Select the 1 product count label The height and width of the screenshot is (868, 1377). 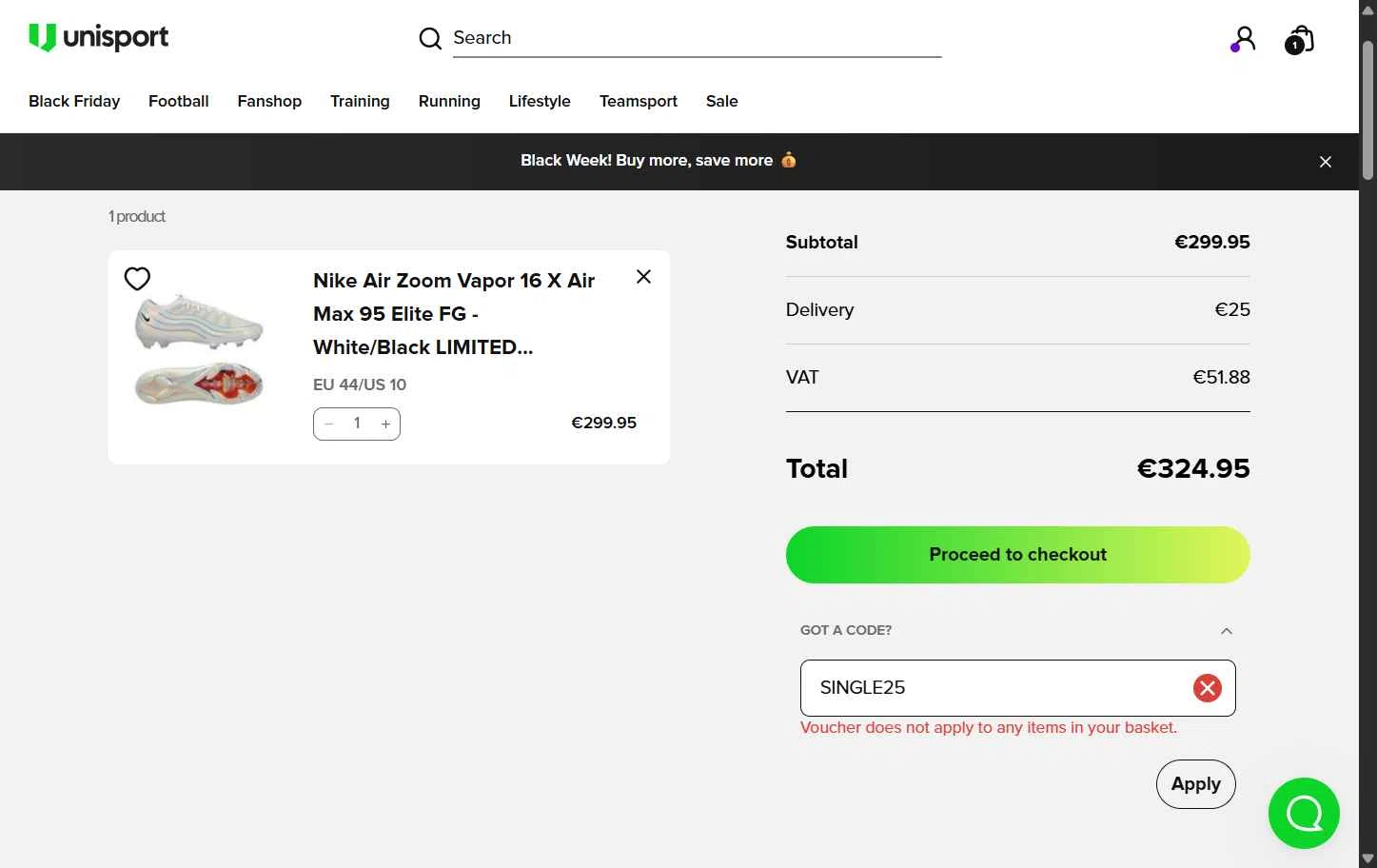coord(137,216)
